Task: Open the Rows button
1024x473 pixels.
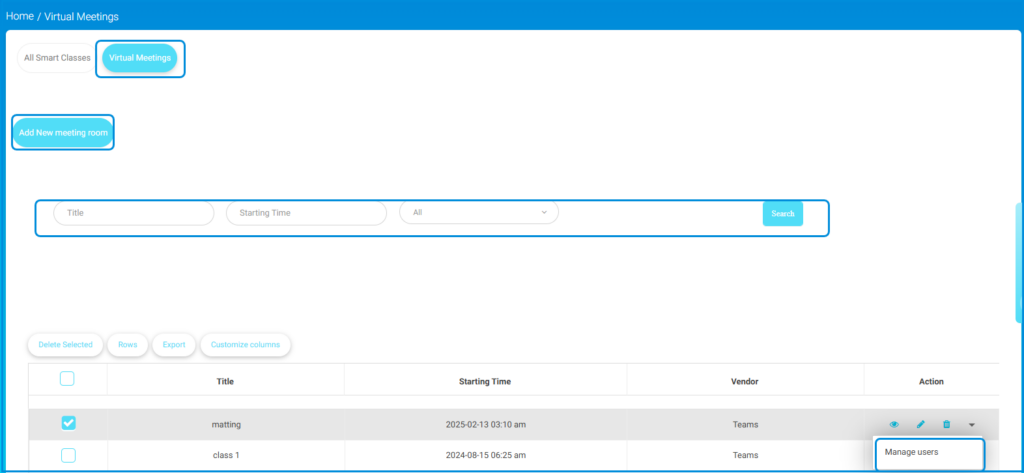Action: pos(127,345)
